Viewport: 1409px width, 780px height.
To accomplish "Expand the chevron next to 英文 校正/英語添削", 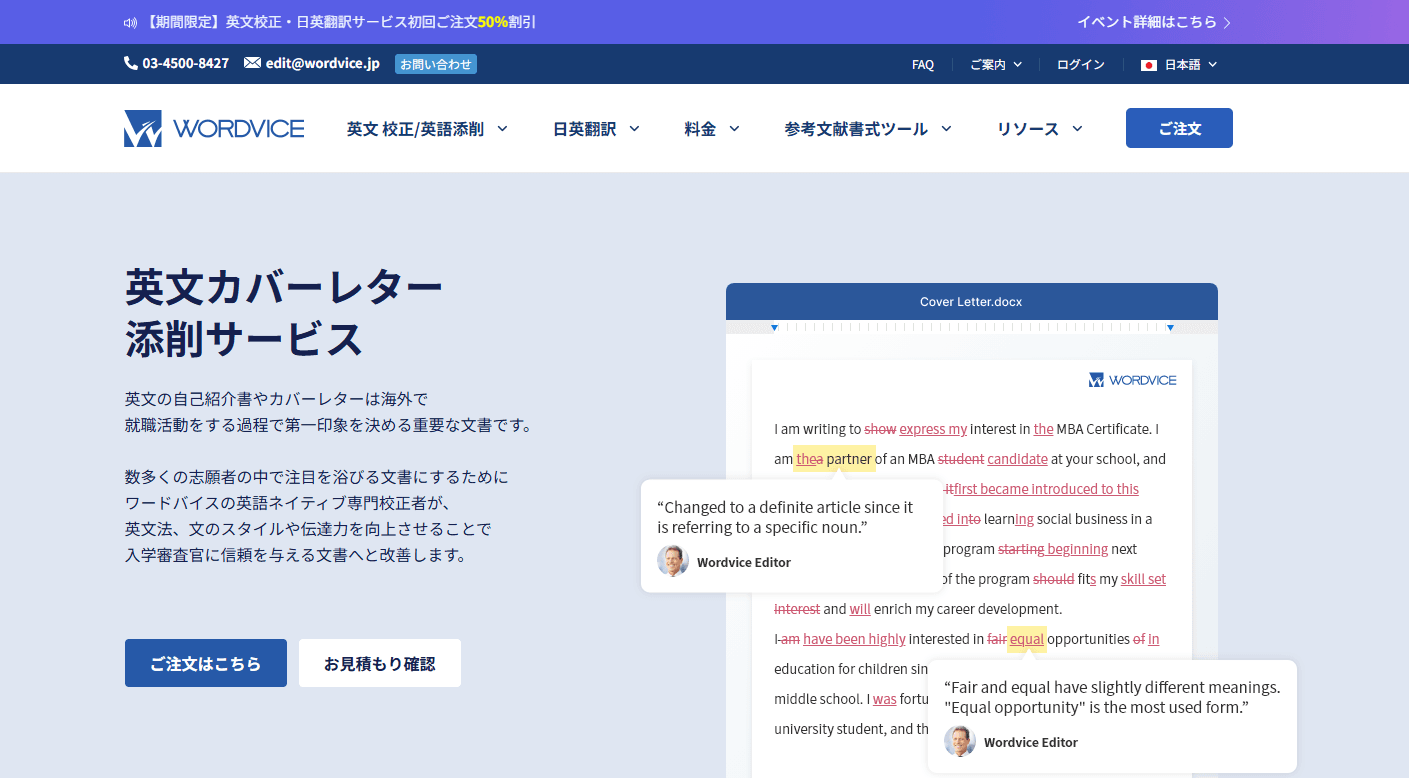I will point(502,128).
